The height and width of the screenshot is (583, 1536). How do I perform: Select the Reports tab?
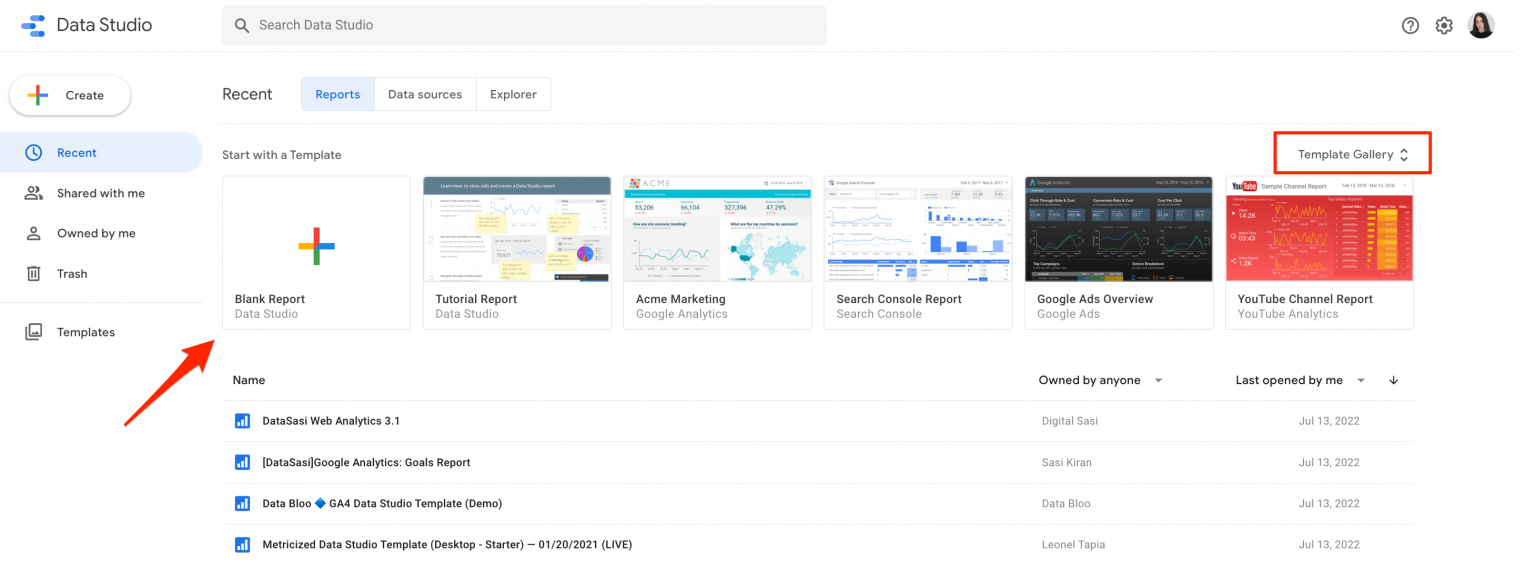[x=338, y=95]
